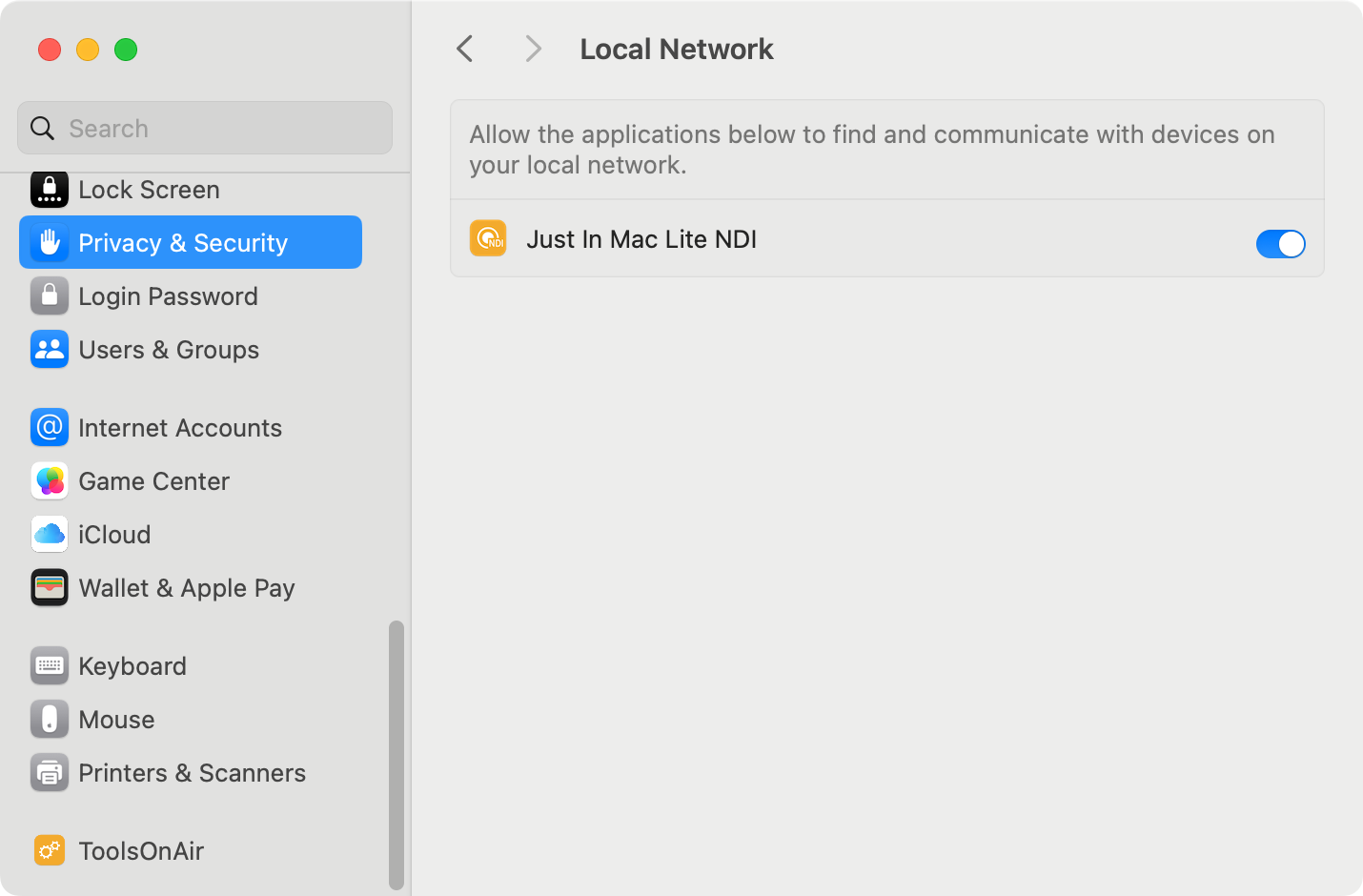Click the Local Network page title
The image size is (1363, 896).
pos(677,49)
